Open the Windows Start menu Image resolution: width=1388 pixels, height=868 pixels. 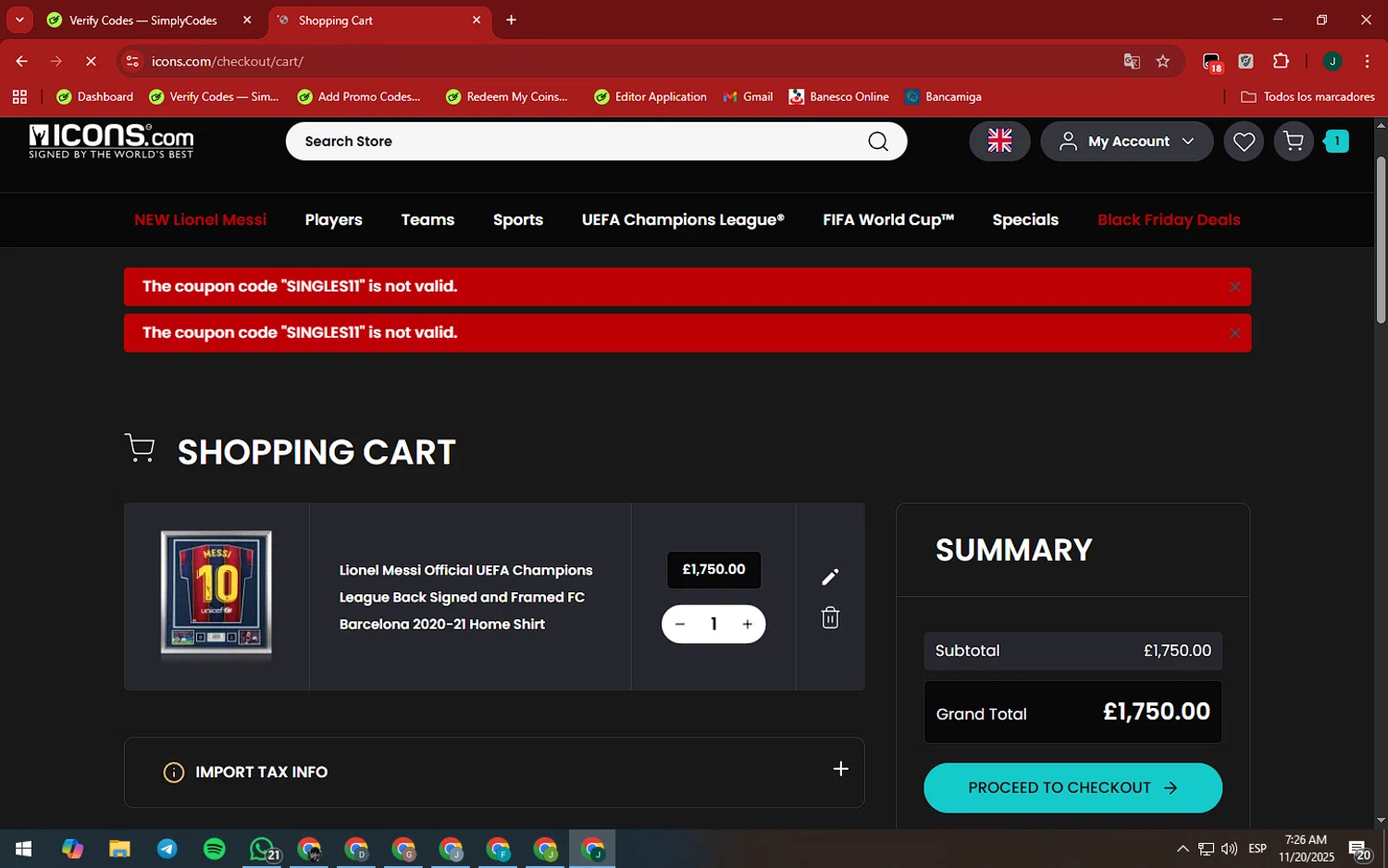(24, 849)
